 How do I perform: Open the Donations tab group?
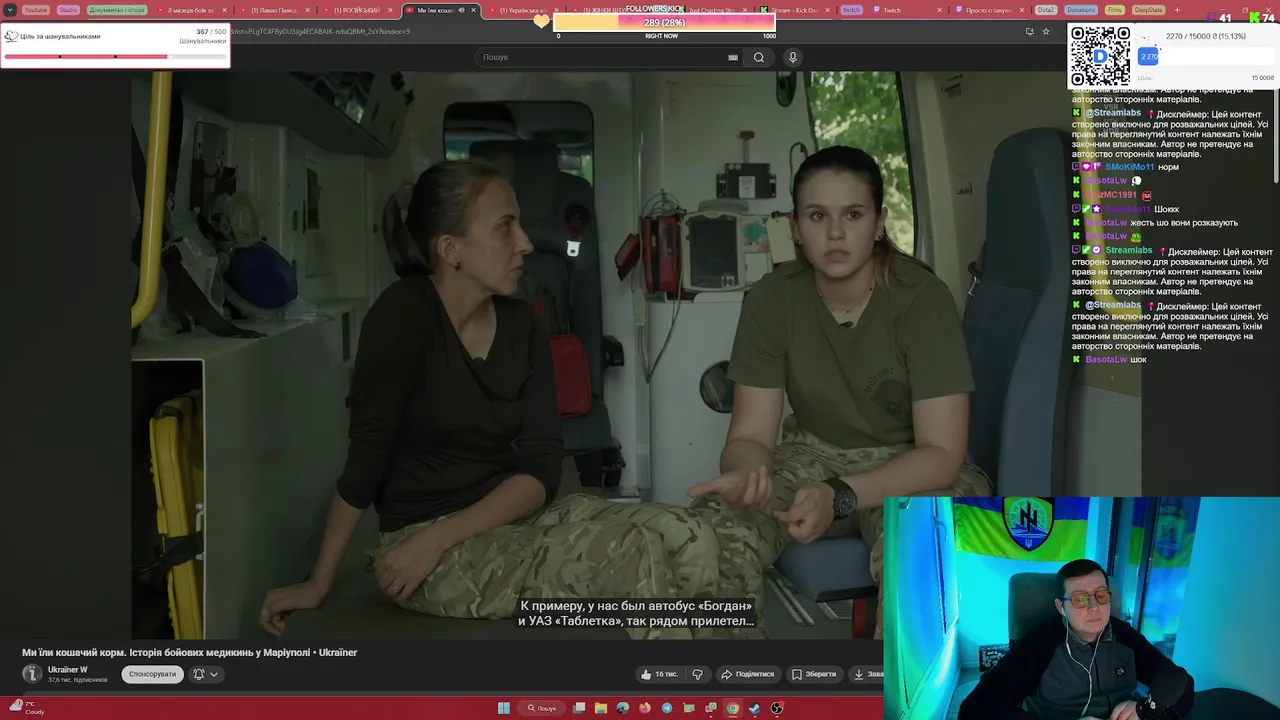[x=1081, y=10]
